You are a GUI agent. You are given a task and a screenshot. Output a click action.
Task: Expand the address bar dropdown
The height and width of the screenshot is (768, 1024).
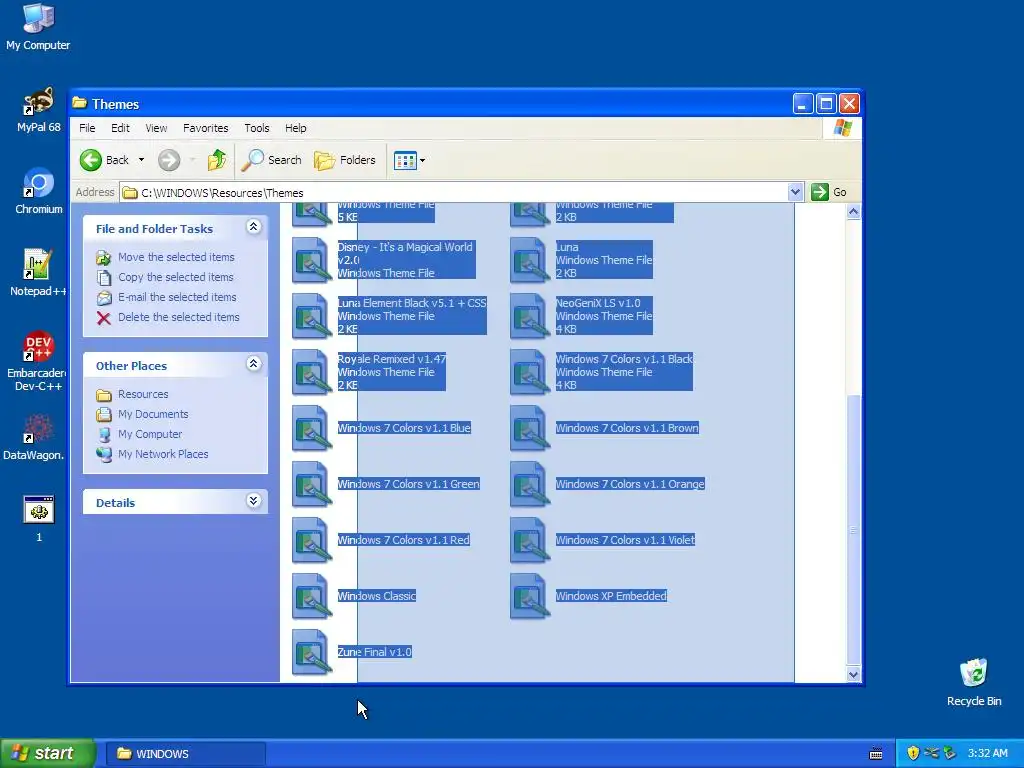795,192
